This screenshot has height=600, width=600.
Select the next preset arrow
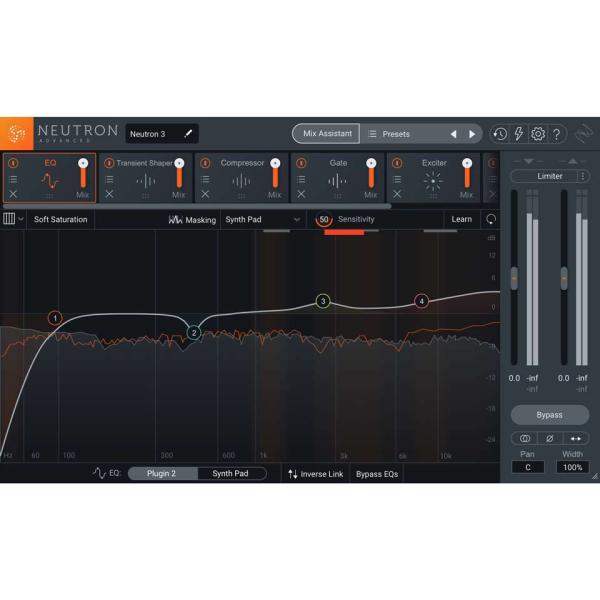[x=473, y=134]
